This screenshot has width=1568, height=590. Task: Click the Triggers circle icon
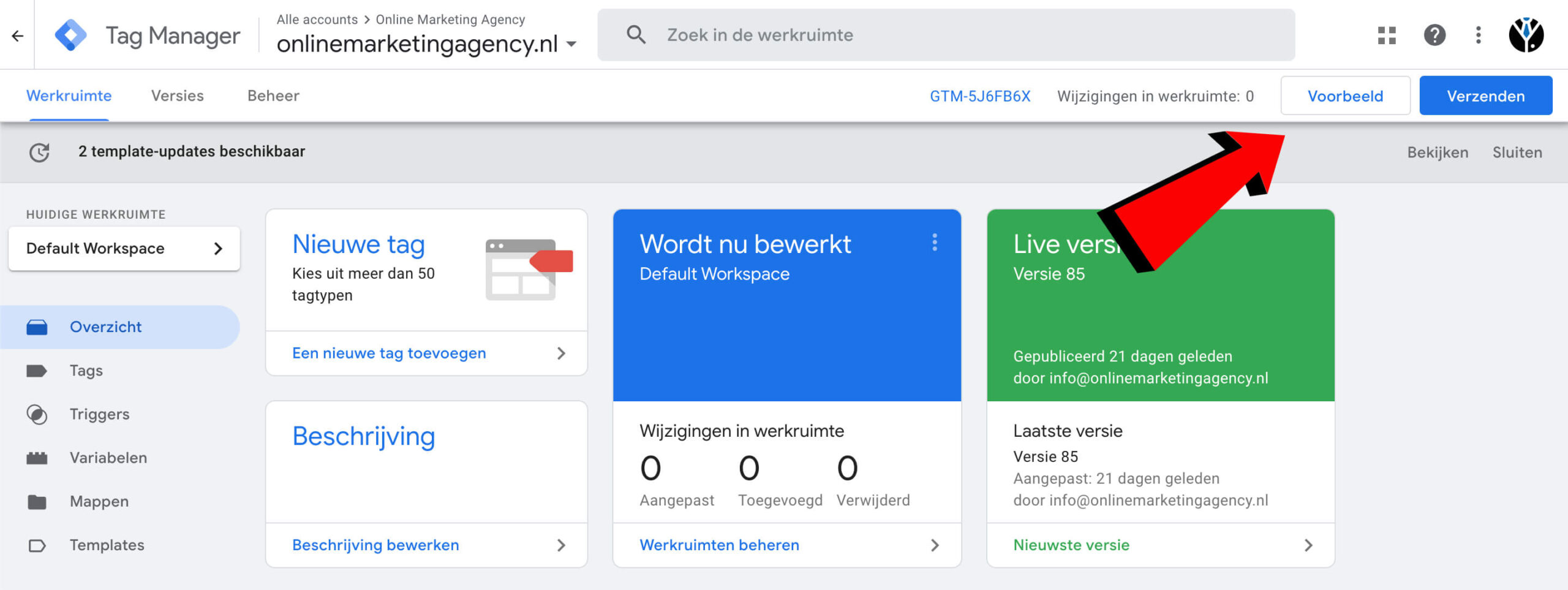tap(37, 414)
